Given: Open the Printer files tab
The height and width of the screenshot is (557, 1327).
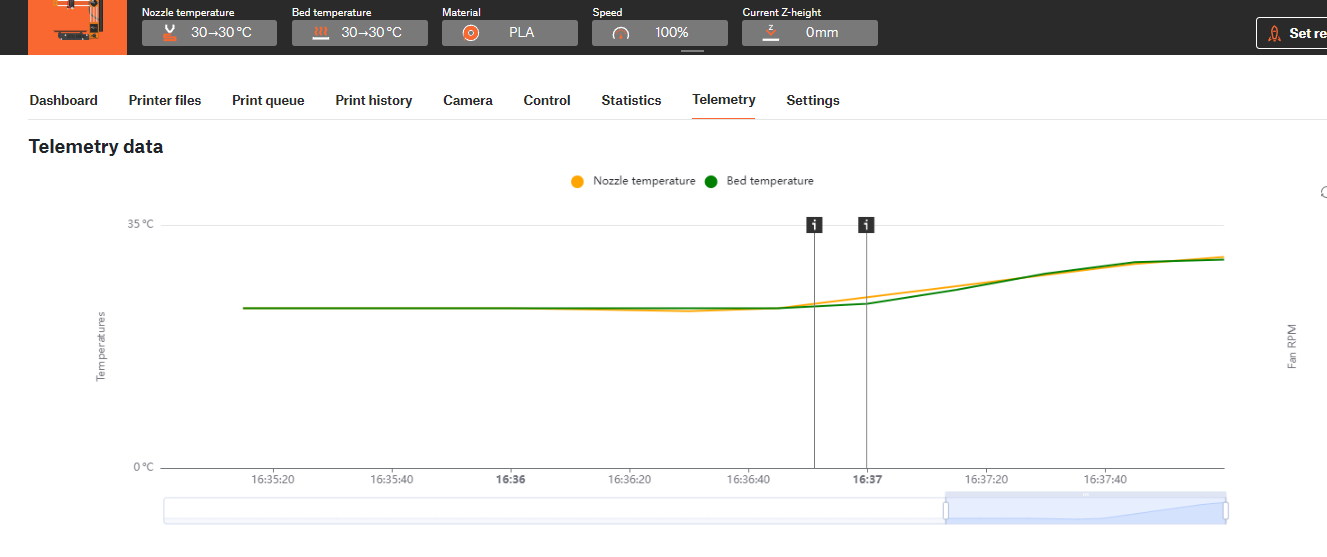Looking at the screenshot, I should [x=165, y=100].
